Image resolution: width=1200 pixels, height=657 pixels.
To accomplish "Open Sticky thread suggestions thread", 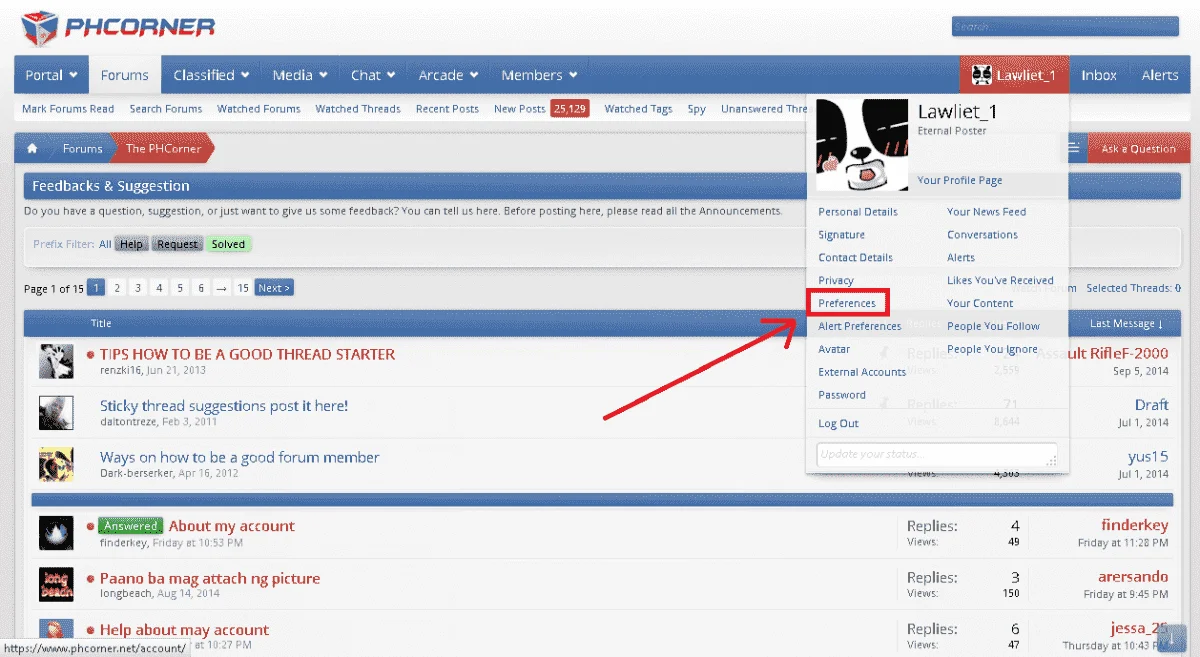I will click(x=224, y=406).
